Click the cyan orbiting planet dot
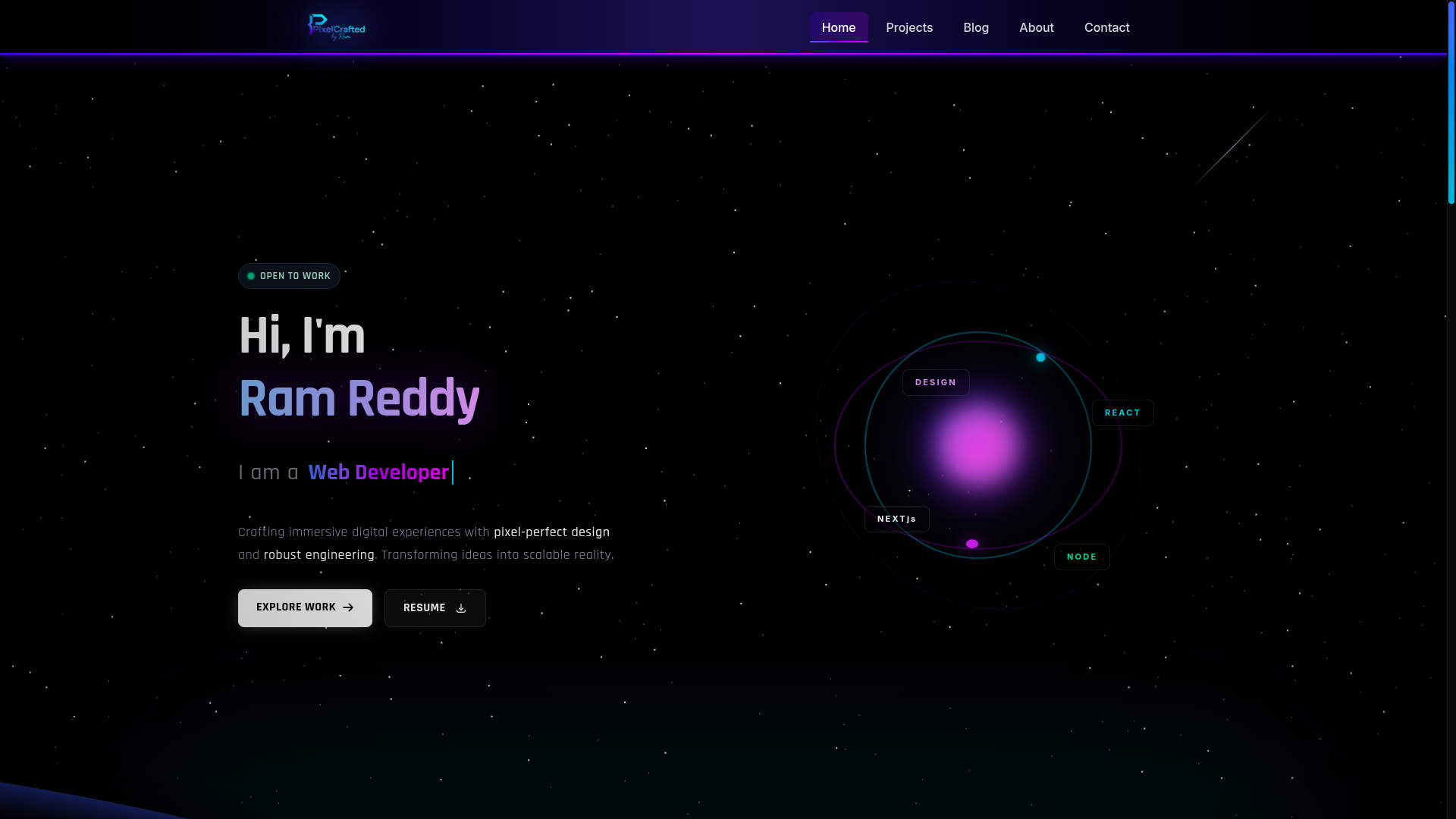 click(x=1040, y=357)
